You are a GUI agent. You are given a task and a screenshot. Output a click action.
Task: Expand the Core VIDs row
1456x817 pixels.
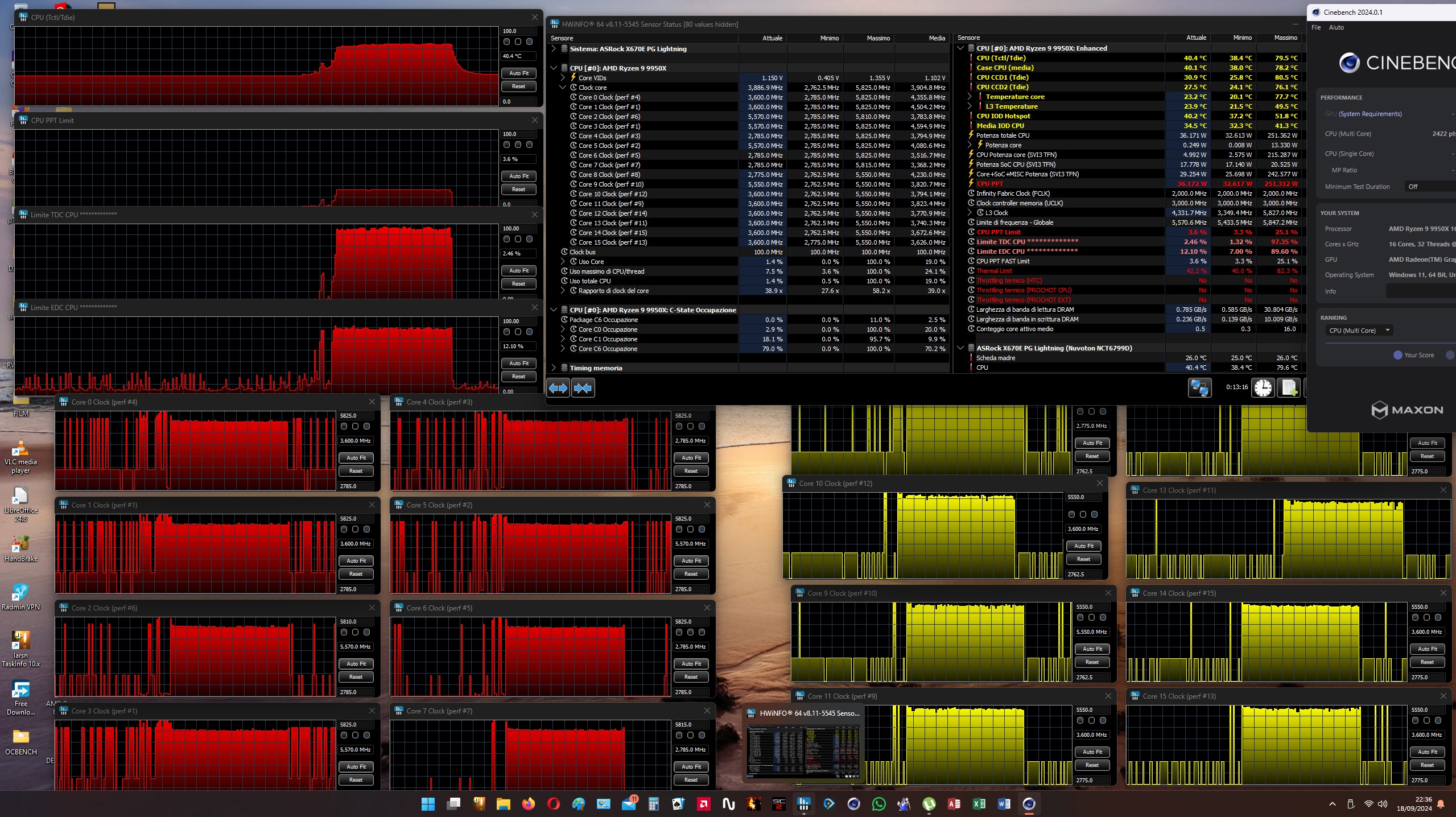pyautogui.click(x=563, y=78)
